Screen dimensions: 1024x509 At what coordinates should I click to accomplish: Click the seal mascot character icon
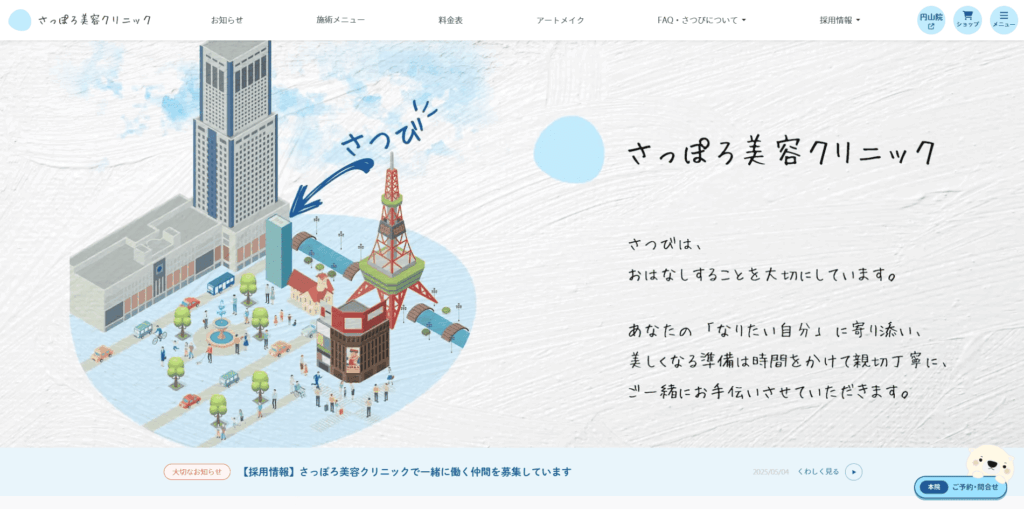[988, 462]
